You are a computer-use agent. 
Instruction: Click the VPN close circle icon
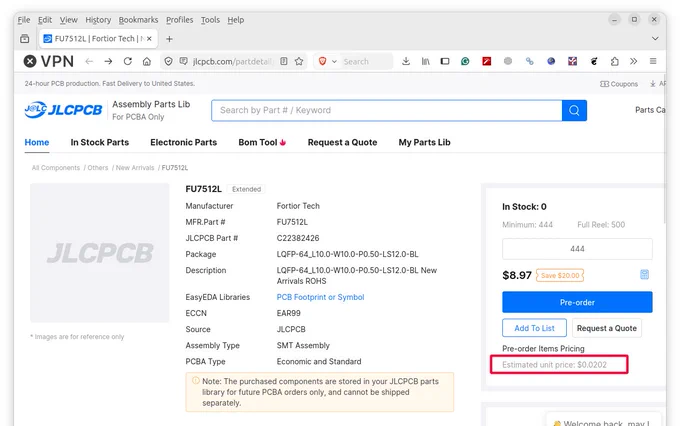click(30, 62)
